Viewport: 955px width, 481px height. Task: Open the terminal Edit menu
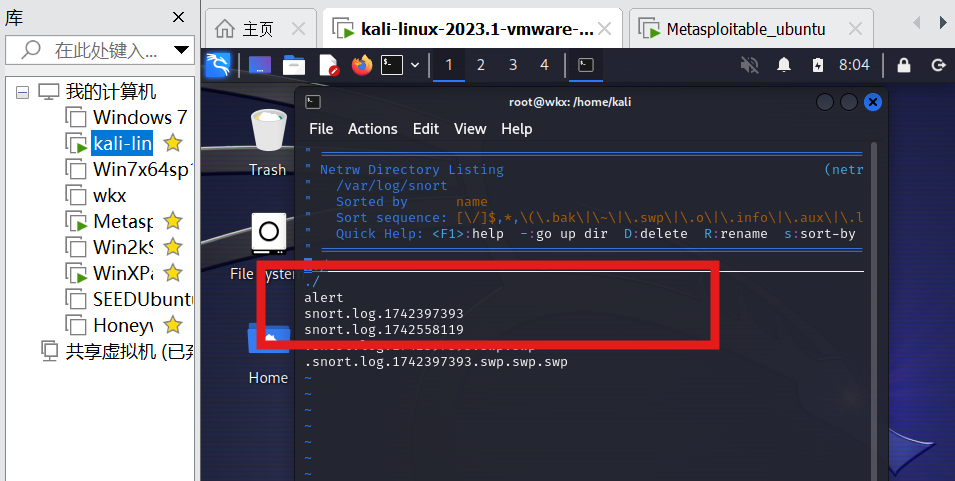[x=426, y=128]
